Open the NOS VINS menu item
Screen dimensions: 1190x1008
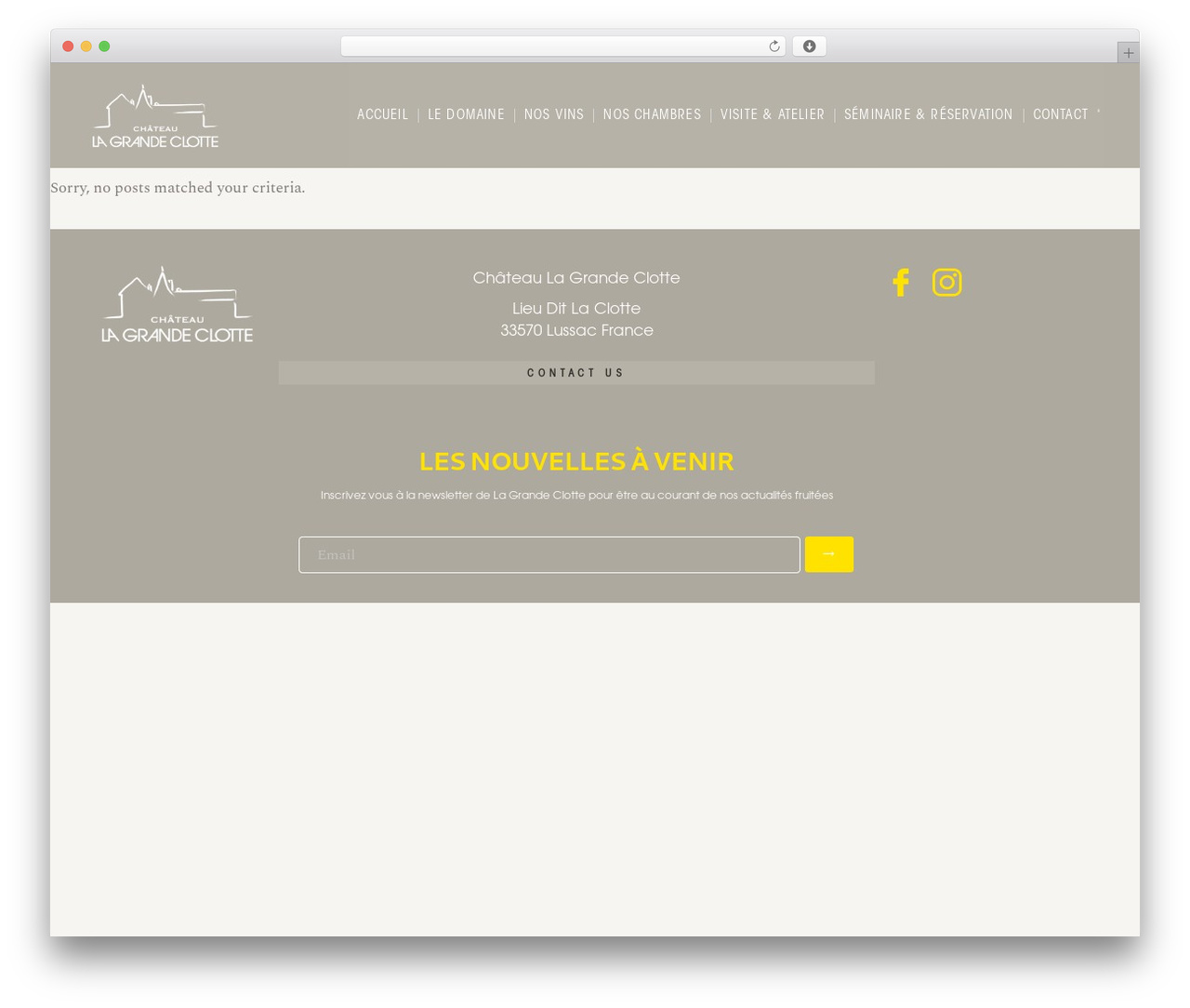coord(553,114)
